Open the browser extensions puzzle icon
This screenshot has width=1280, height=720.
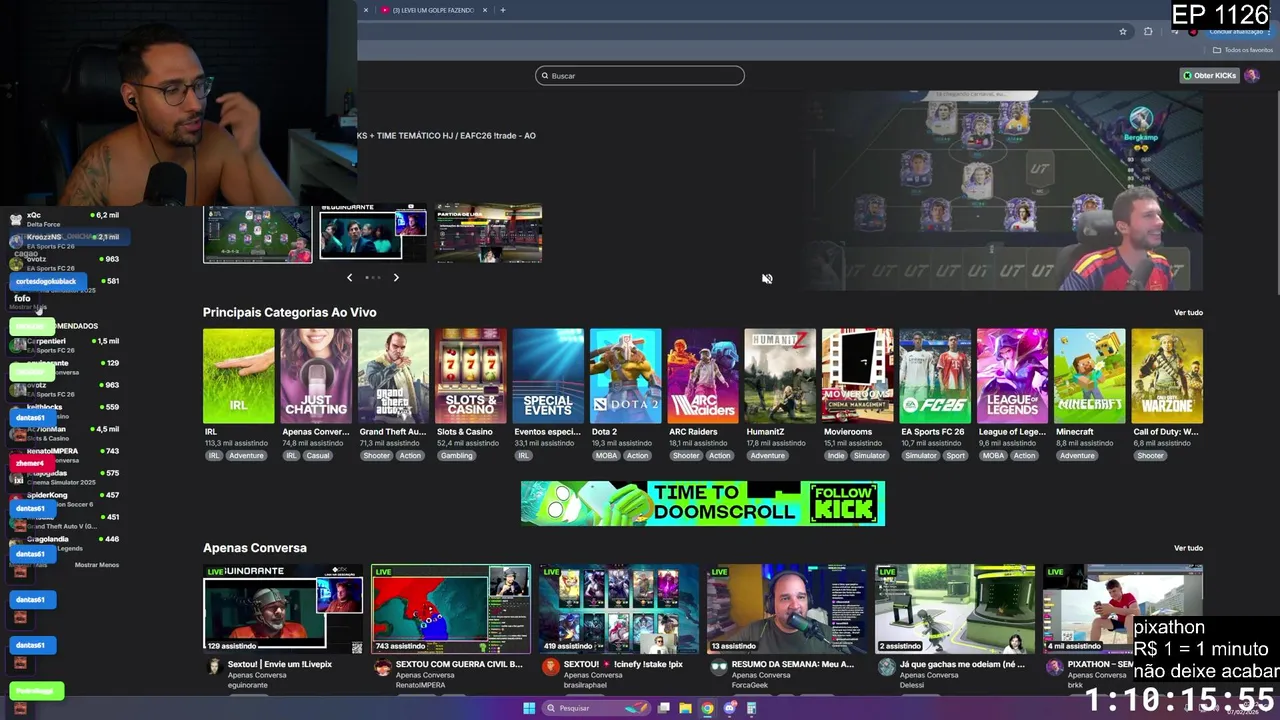point(1148,31)
